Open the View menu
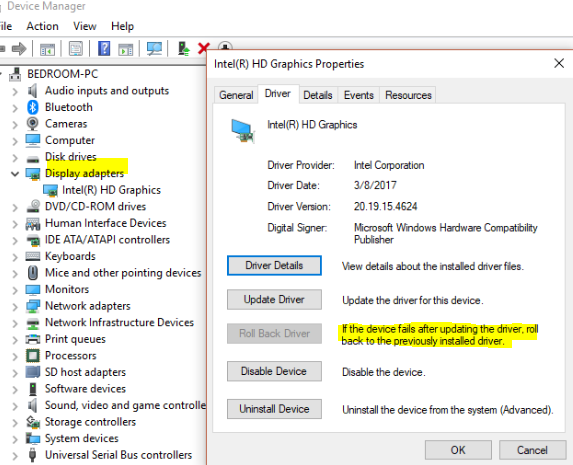 [x=85, y=26]
